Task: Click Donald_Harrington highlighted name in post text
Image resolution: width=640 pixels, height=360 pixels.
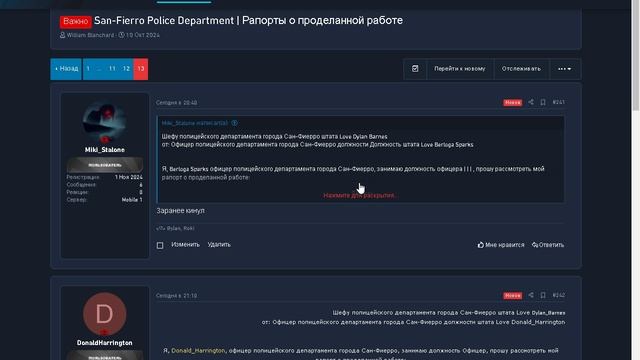Action: (x=198, y=351)
